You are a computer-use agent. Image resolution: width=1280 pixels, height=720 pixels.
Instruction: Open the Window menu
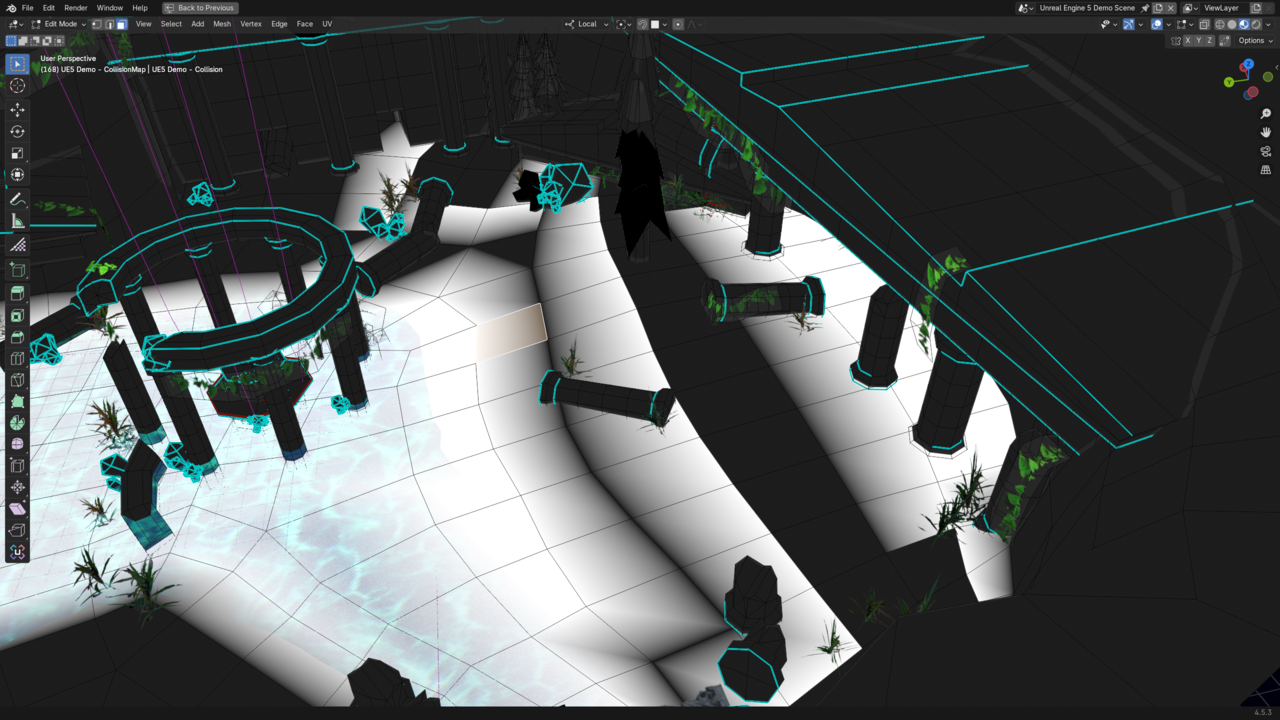[110, 8]
